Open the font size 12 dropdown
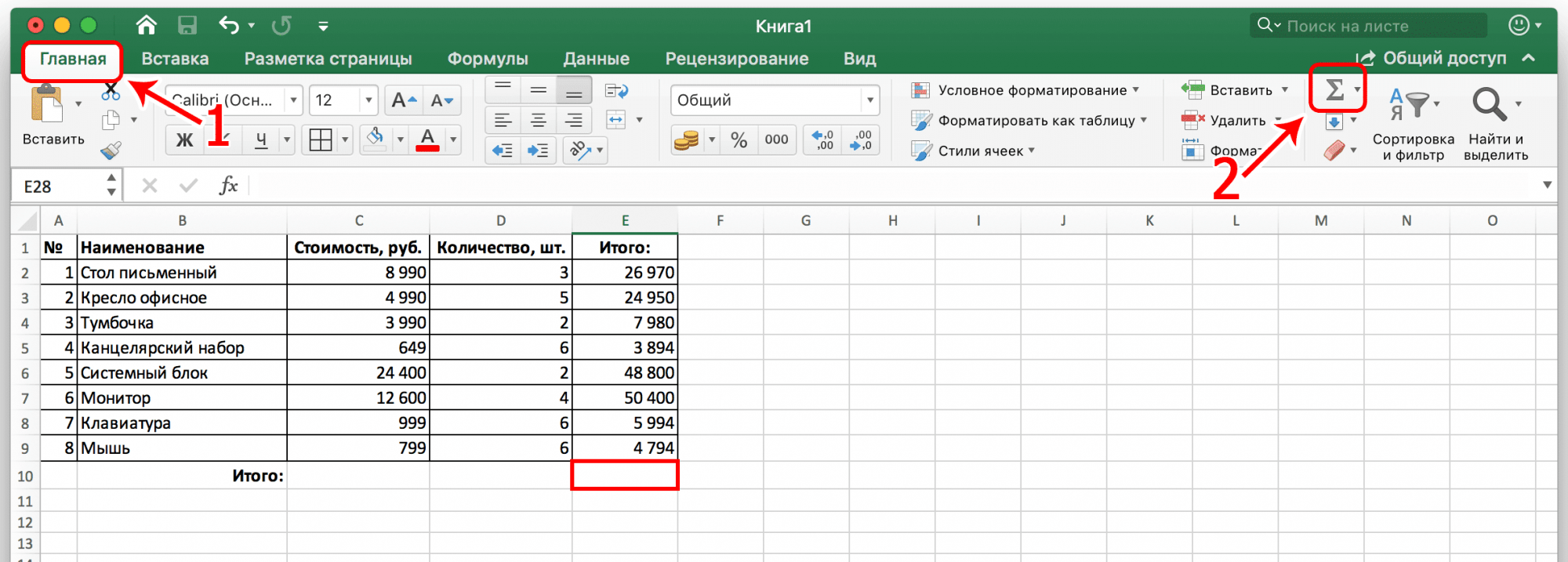The width and height of the screenshot is (1568, 562). 368,100
